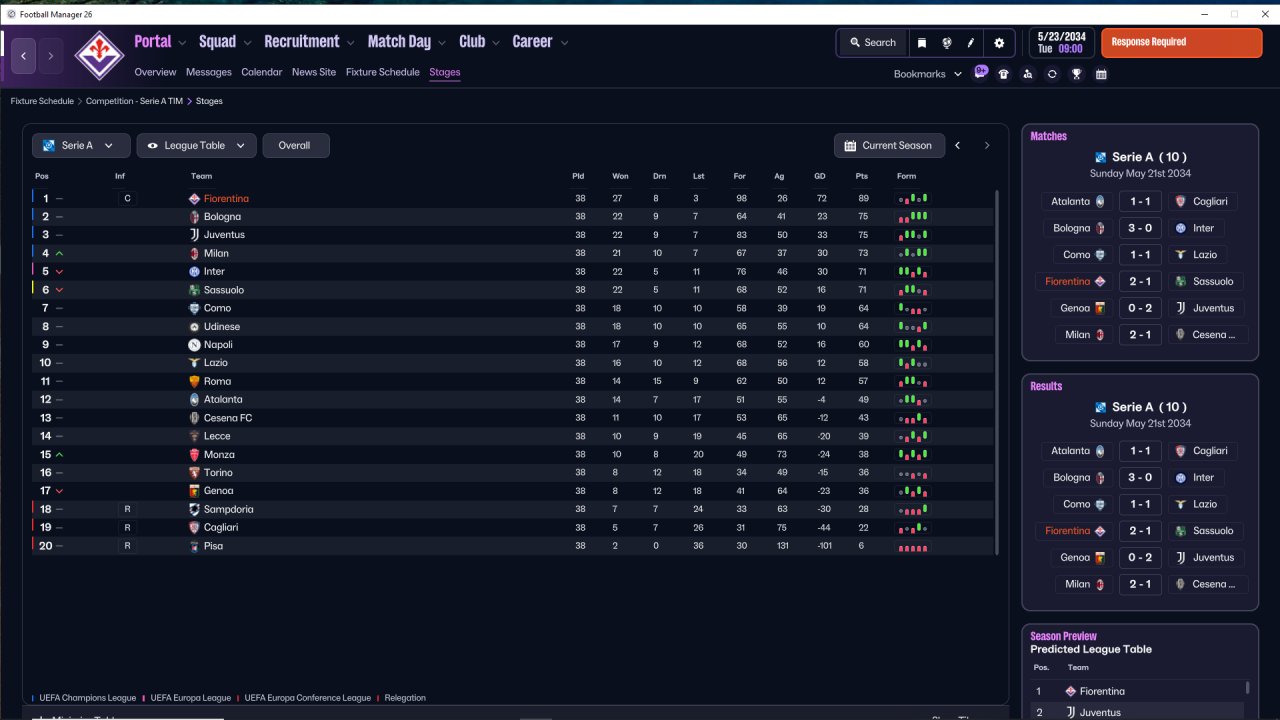Viewport: 1280px width, 720px height.
Task: Open the globe world icon
Action: [x=946, y=43]
